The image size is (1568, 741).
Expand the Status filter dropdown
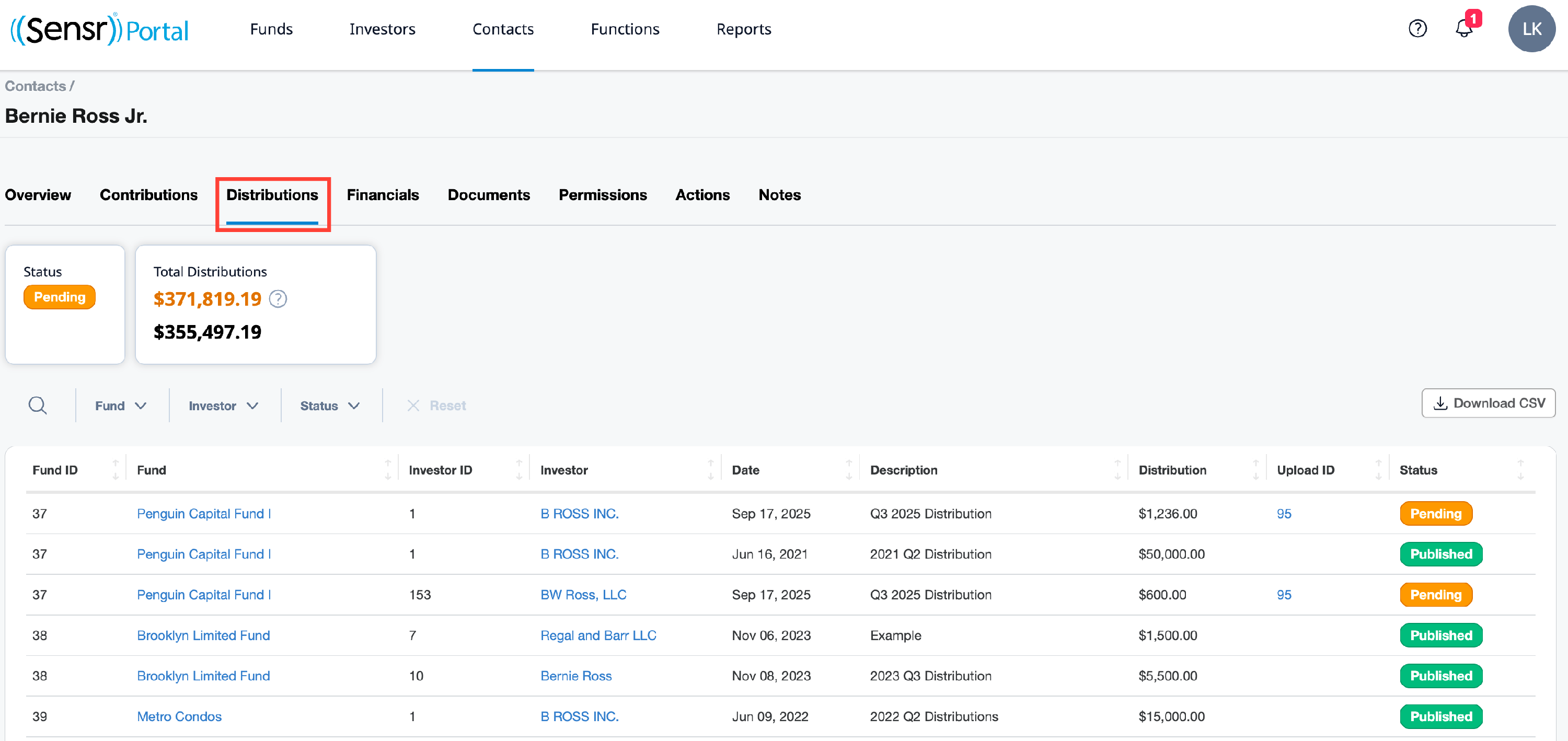point(330,406)
